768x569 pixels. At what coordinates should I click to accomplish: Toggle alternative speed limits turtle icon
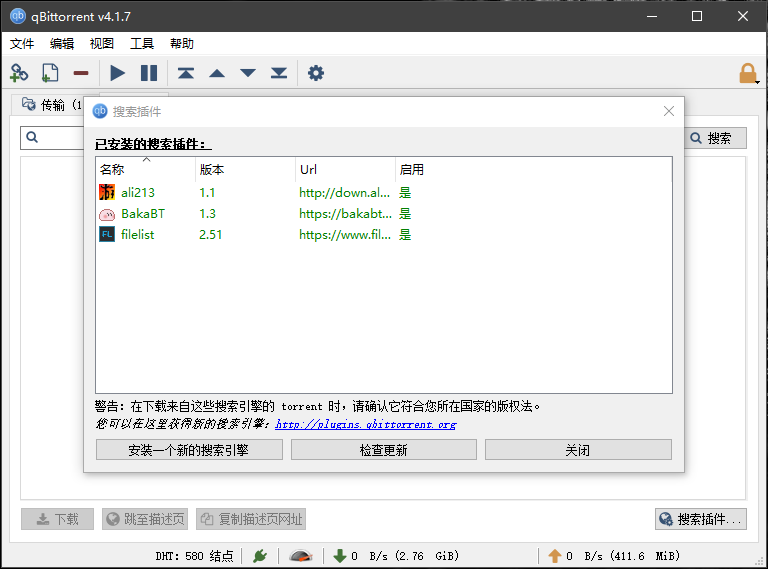(301, 556)
